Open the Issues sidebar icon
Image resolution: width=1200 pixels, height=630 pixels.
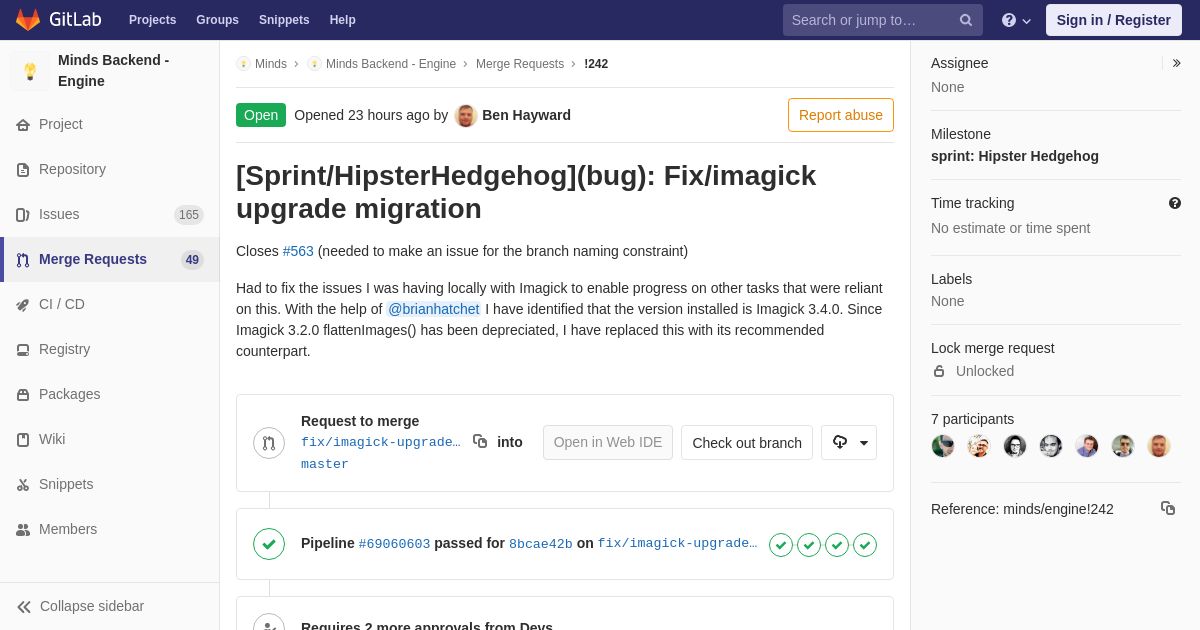pos(23,215)
